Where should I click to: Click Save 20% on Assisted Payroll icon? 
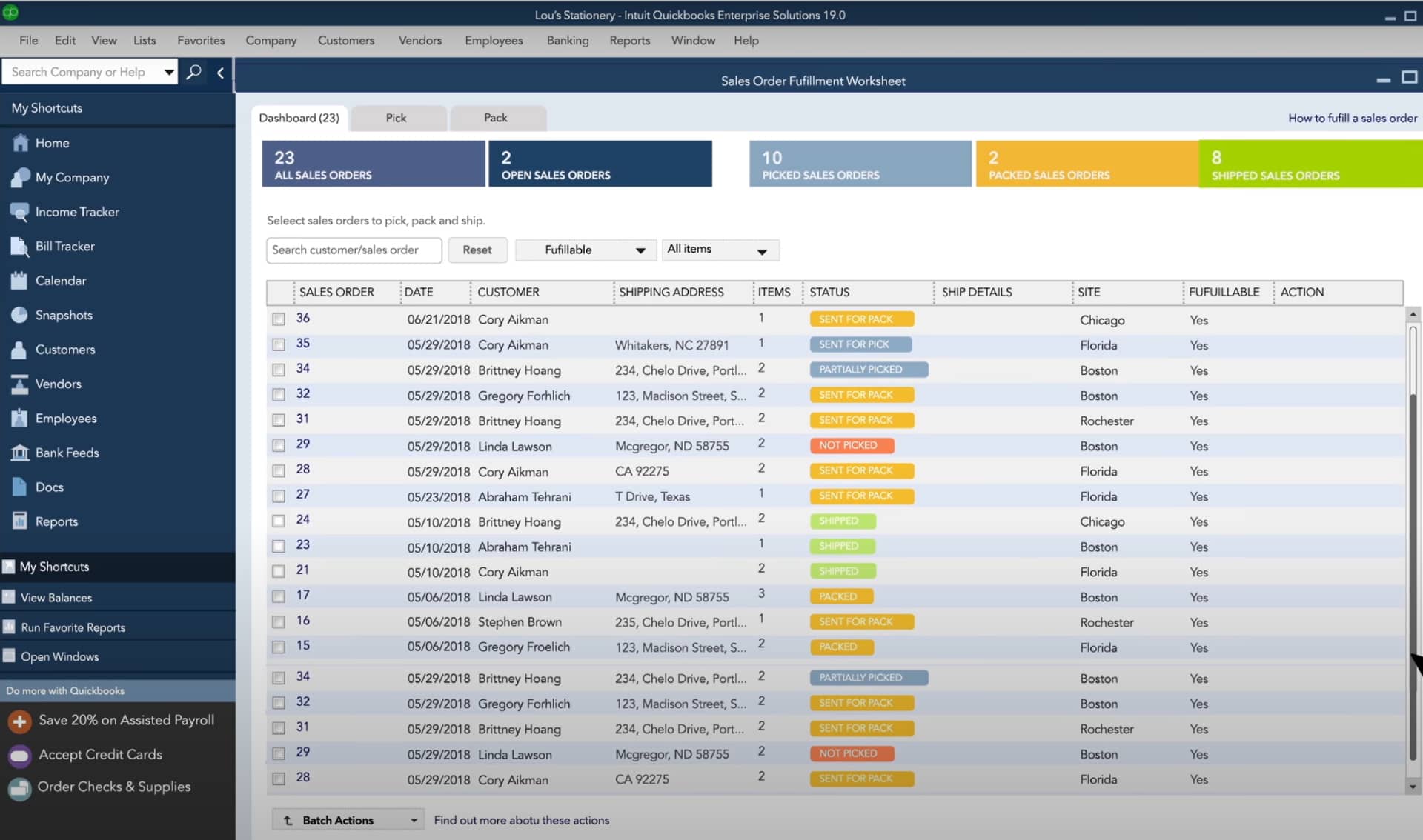coord(20,721)
